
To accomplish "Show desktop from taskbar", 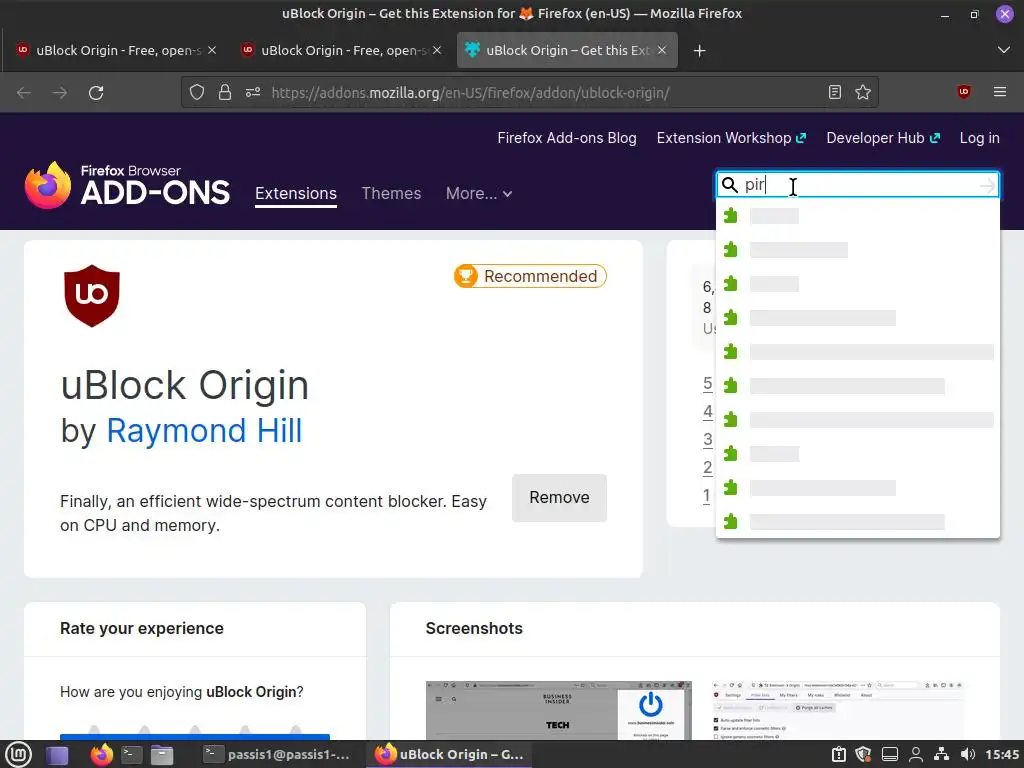I will click(x=57, y=755).
